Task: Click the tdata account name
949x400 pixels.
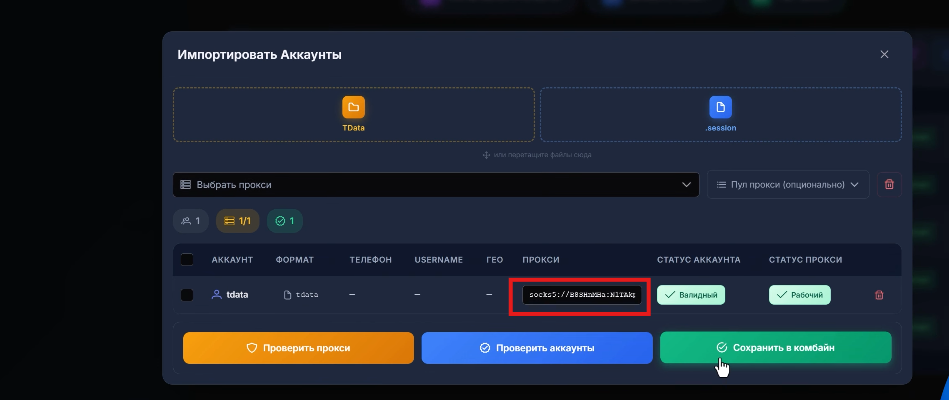Action: 237,295
